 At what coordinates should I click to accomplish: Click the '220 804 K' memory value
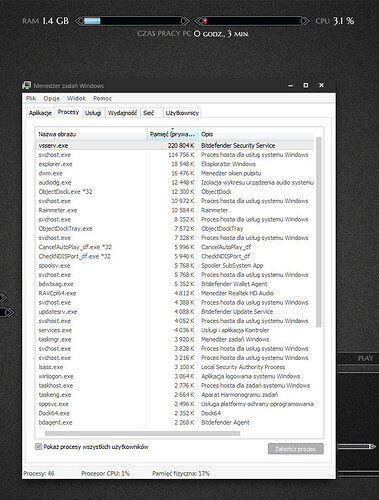181,146
